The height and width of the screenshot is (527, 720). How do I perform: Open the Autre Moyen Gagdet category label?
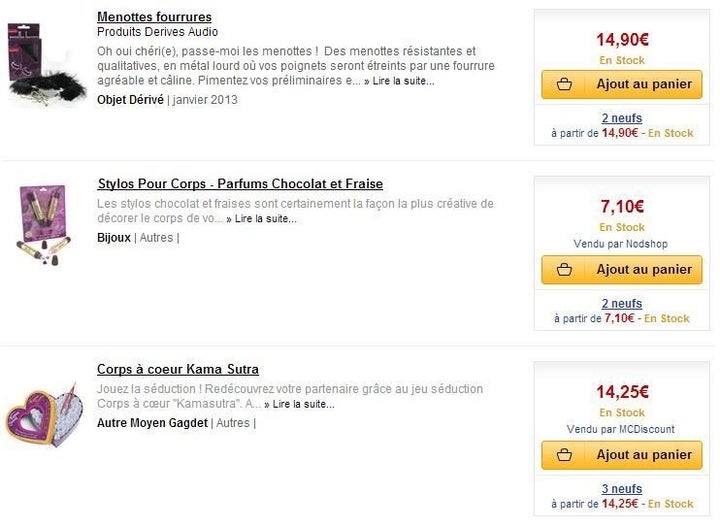152,423
